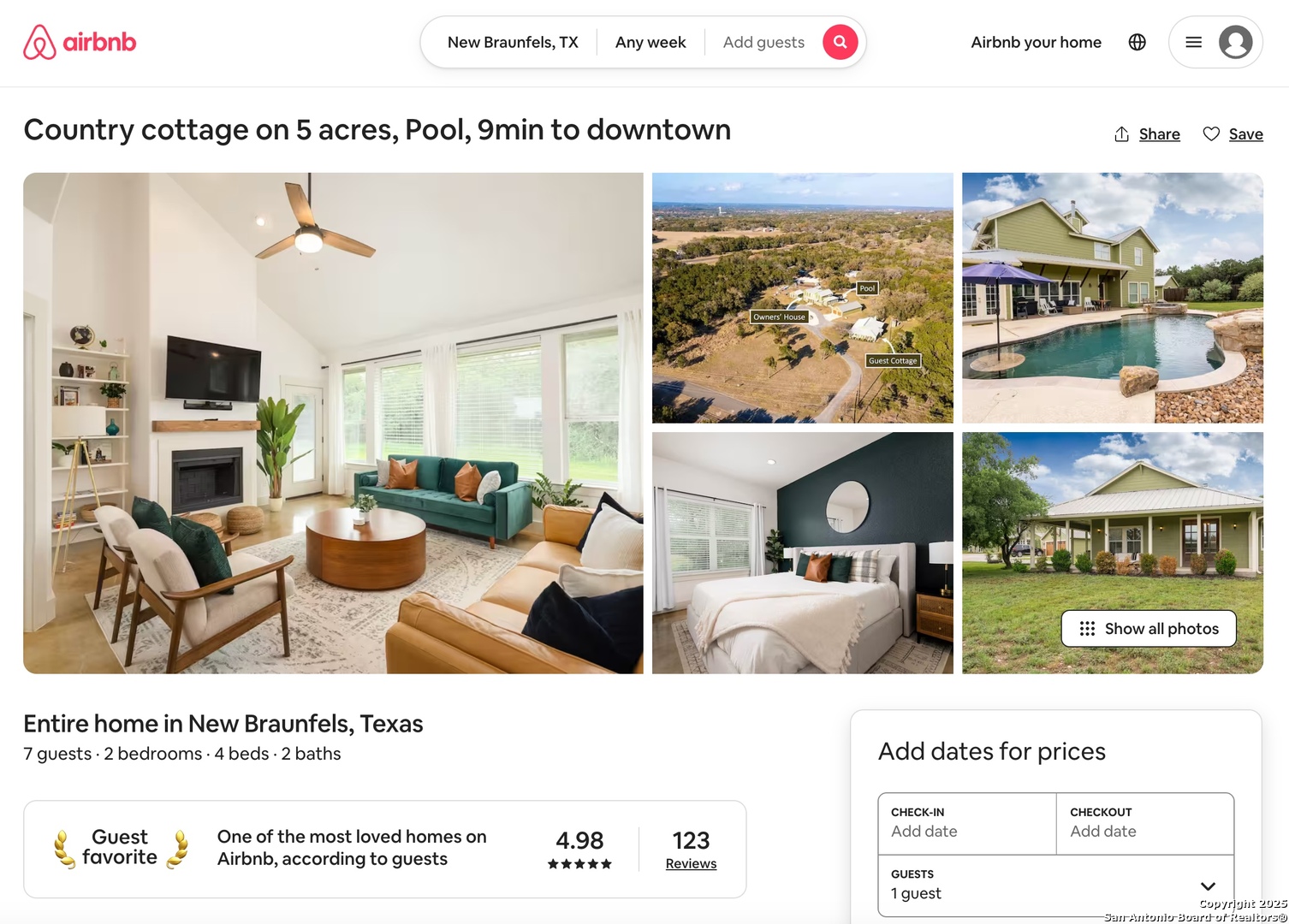Open the globe language selector

pyautogui.click(x=1137, y=42)
